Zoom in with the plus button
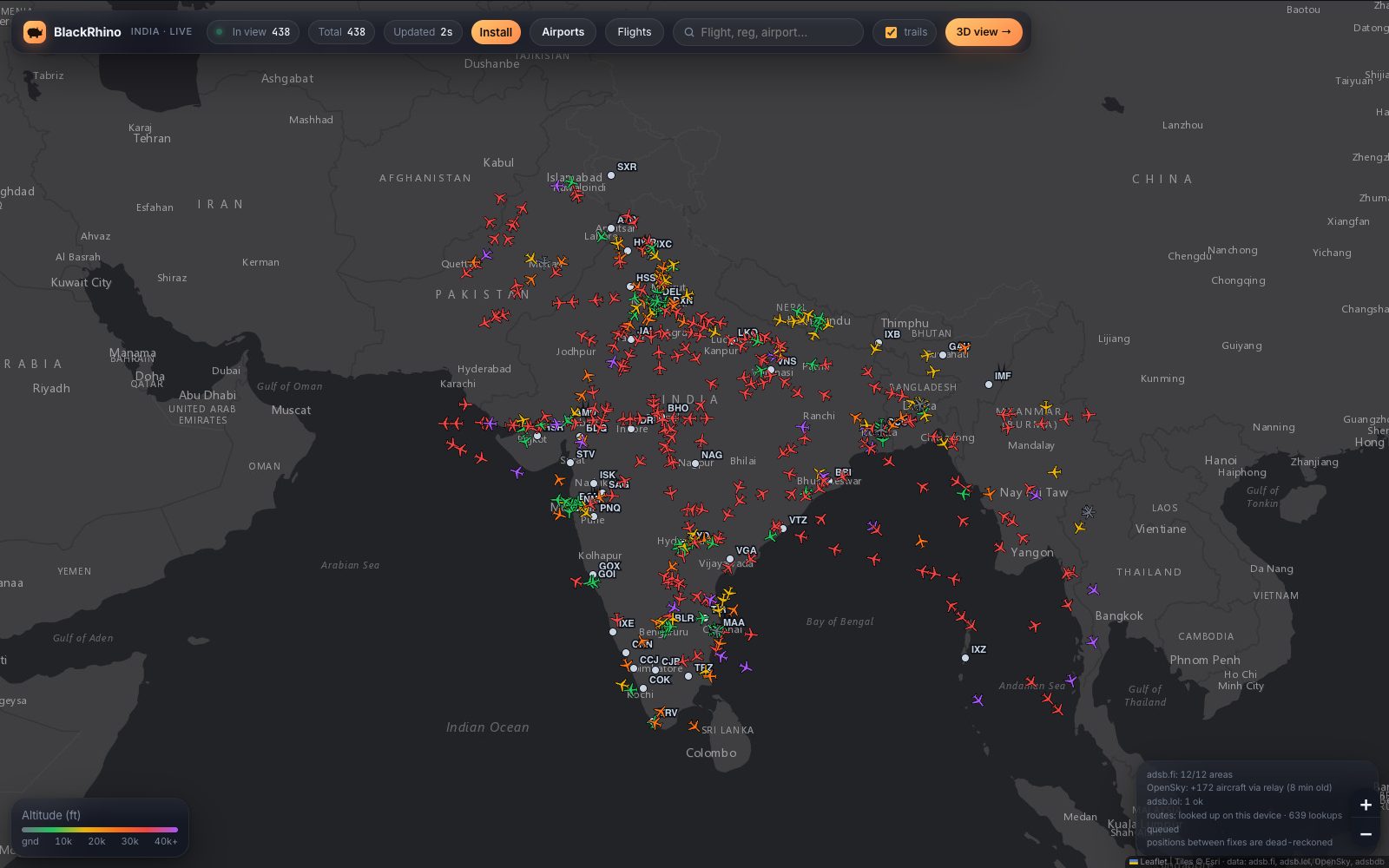 1366,805
